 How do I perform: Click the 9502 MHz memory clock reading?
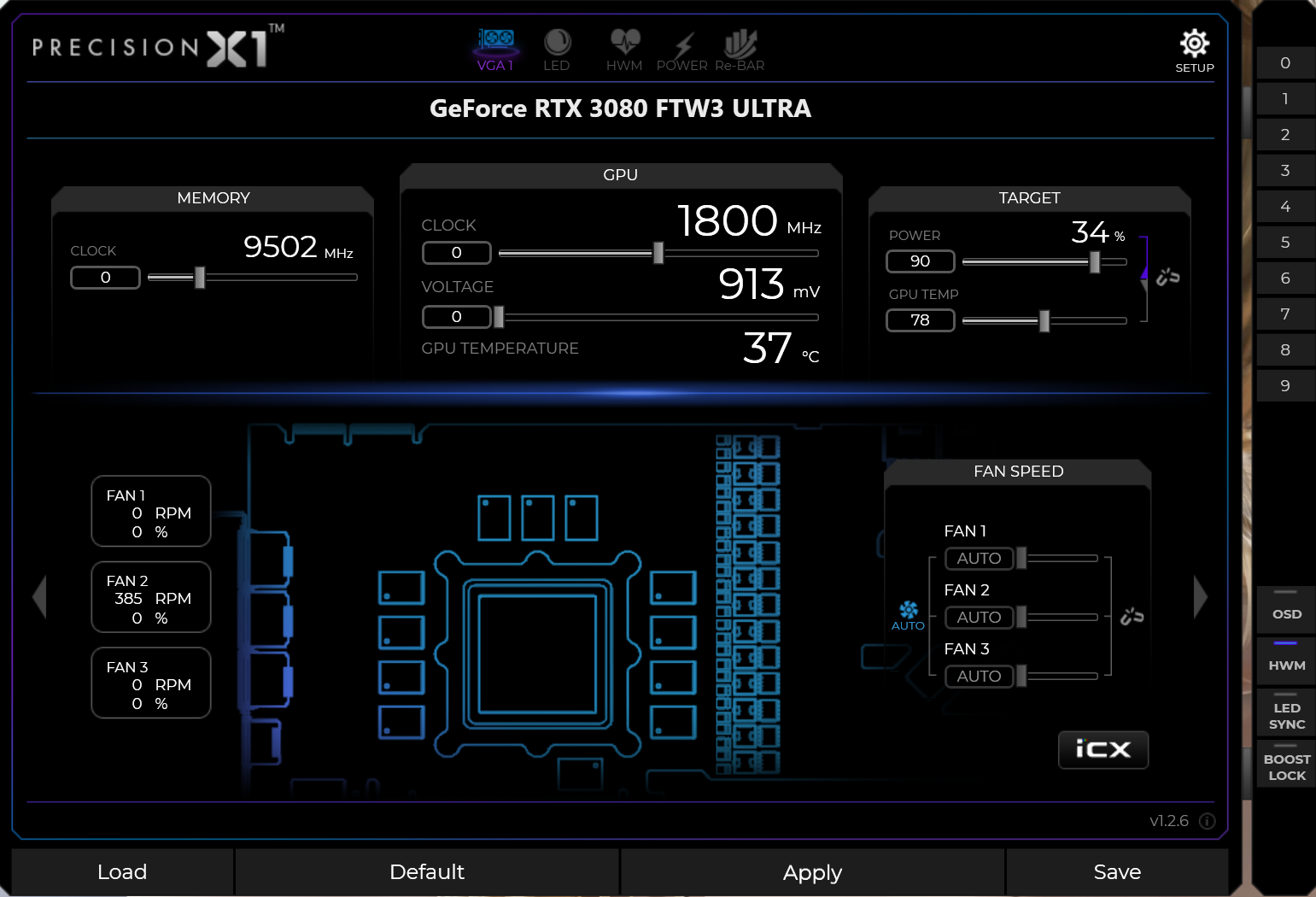coord(298,247)
